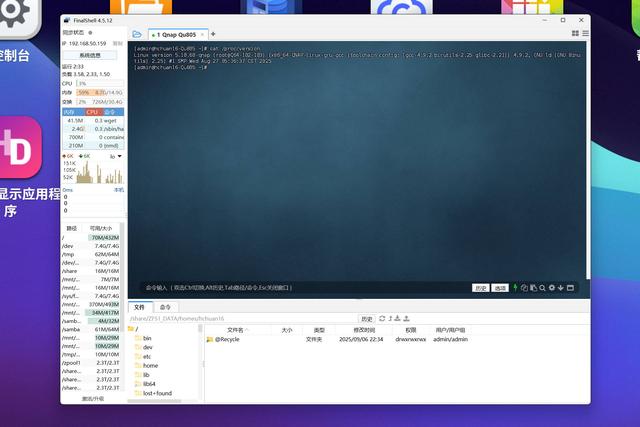Click the CPU usage bar
Image resolution: width=640 pixels, height=427 pixels.
point(100,84)
